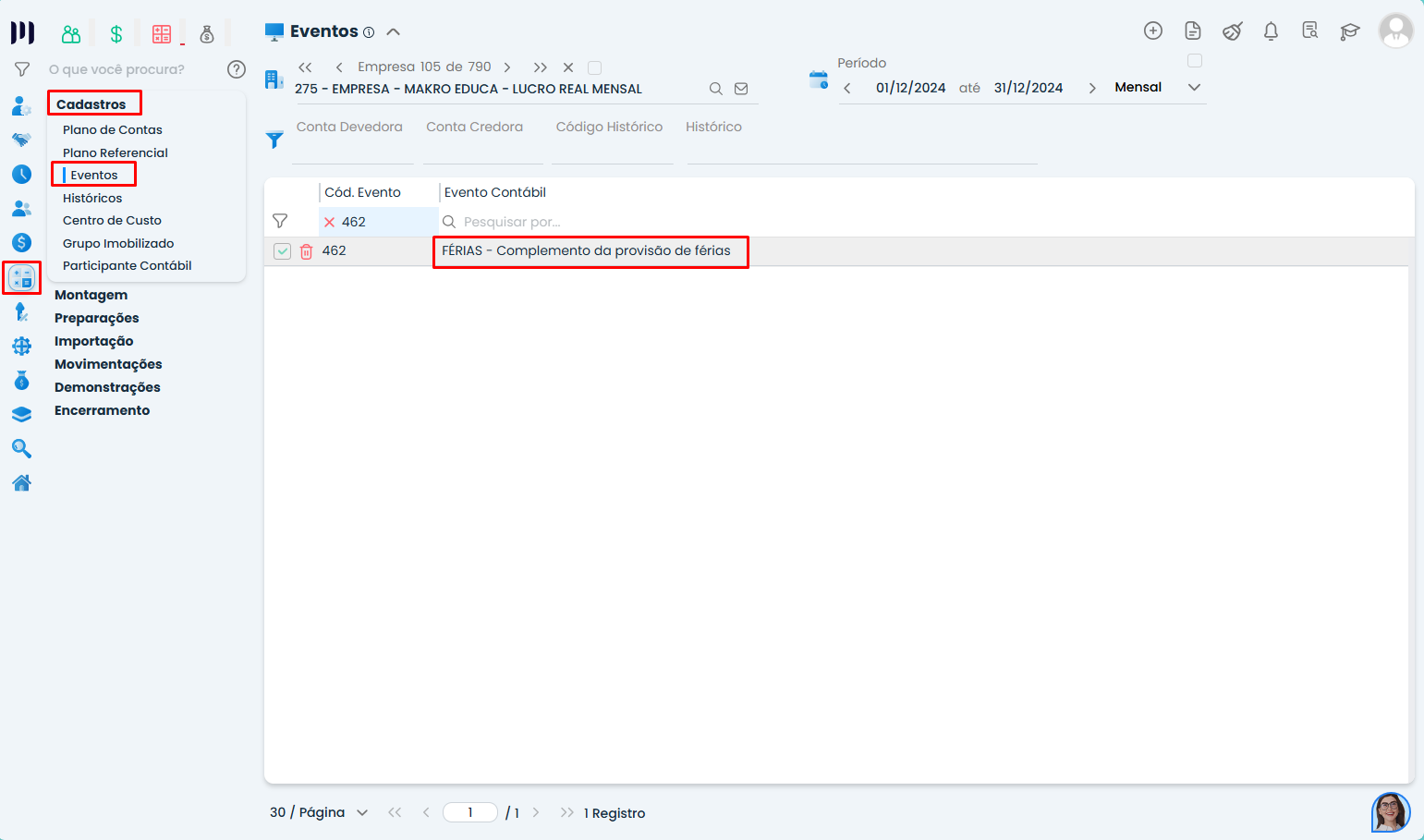This screenshot has height=840, width=1424.
Task: Click the envelope icon beside company search
Action: click(741, 89)
